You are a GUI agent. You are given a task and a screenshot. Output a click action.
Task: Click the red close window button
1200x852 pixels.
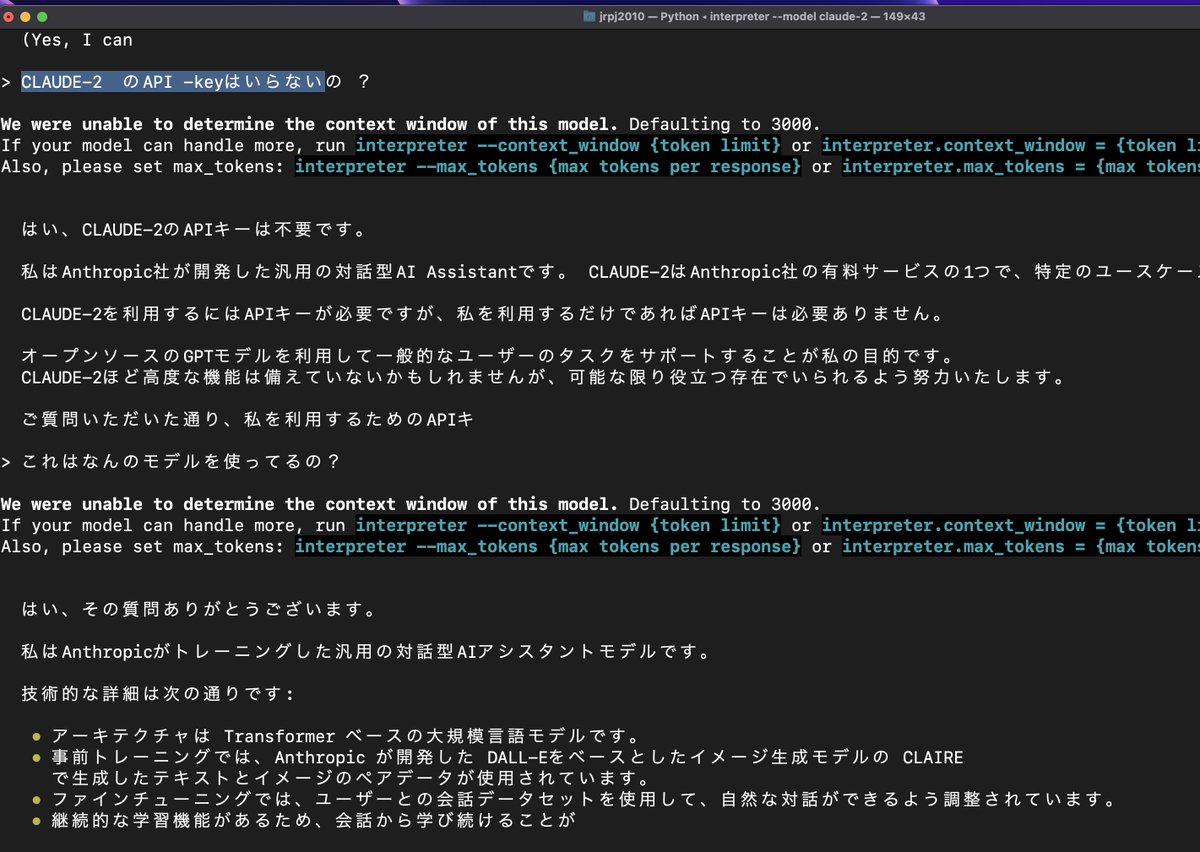[x=7, y=17]
